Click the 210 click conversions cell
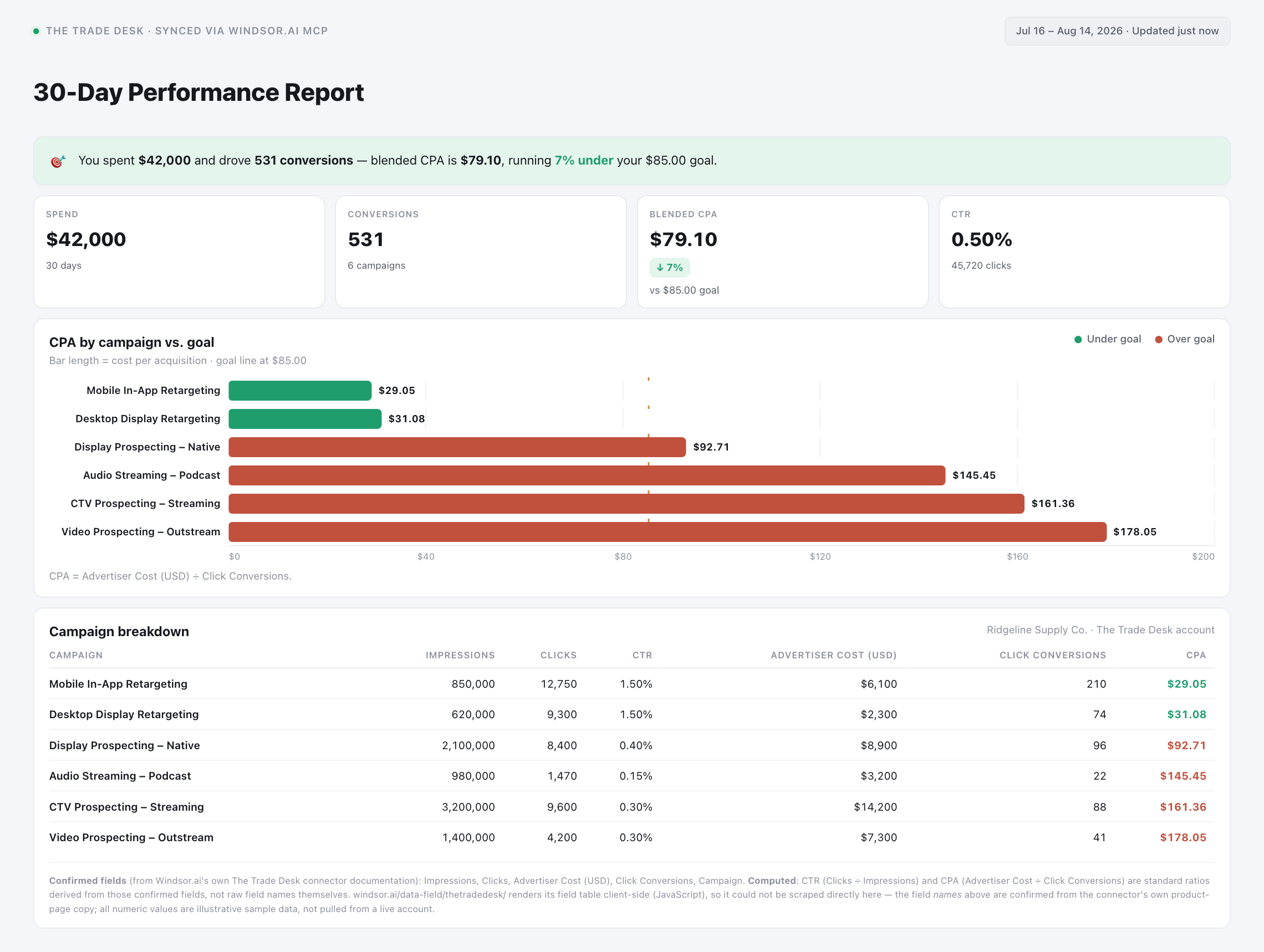Screen dimensions: 1264x952 pyautogui.click(x=1096, y=684)
